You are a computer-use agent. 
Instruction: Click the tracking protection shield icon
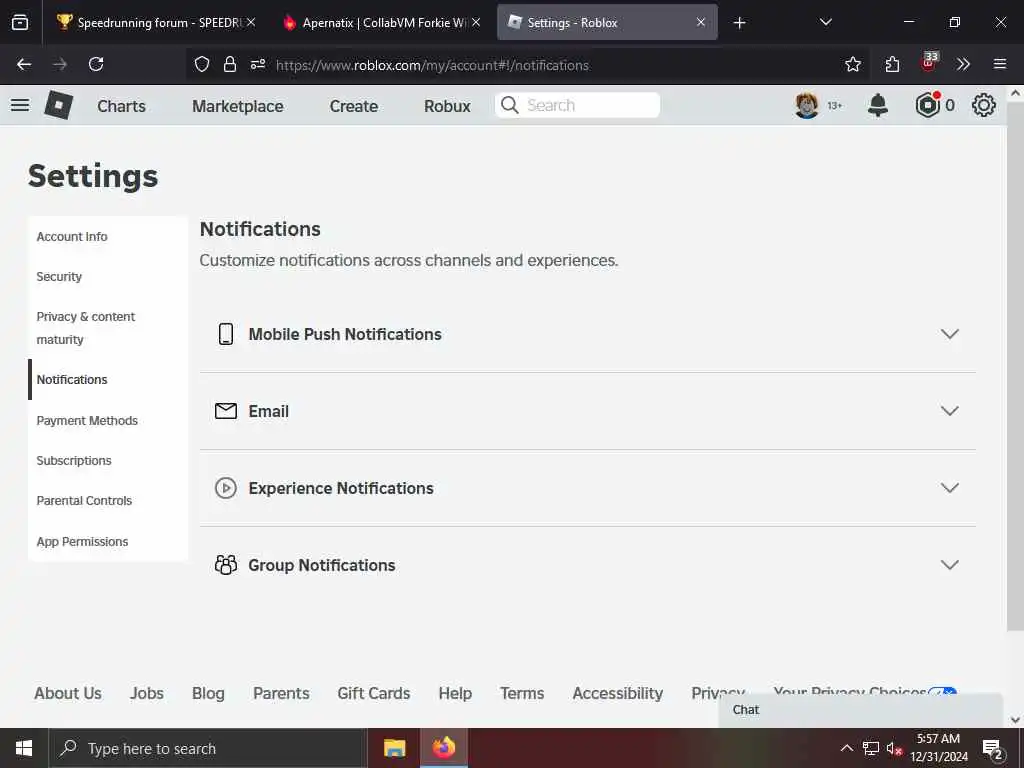(x=202, y=64)
